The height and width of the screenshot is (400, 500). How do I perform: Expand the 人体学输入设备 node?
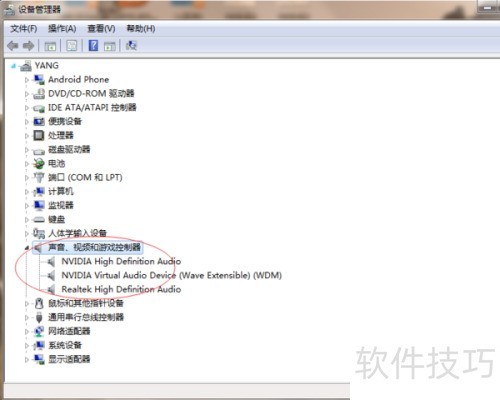(27, 234)
